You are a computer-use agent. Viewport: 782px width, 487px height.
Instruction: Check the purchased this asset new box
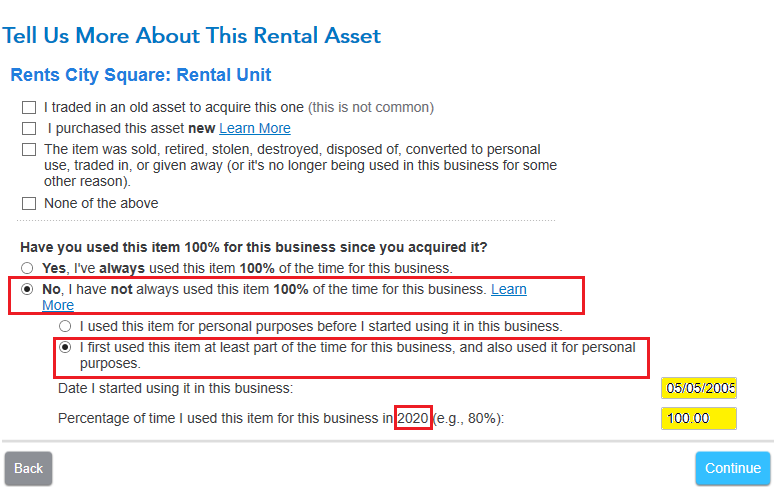(x=29, y=128)
